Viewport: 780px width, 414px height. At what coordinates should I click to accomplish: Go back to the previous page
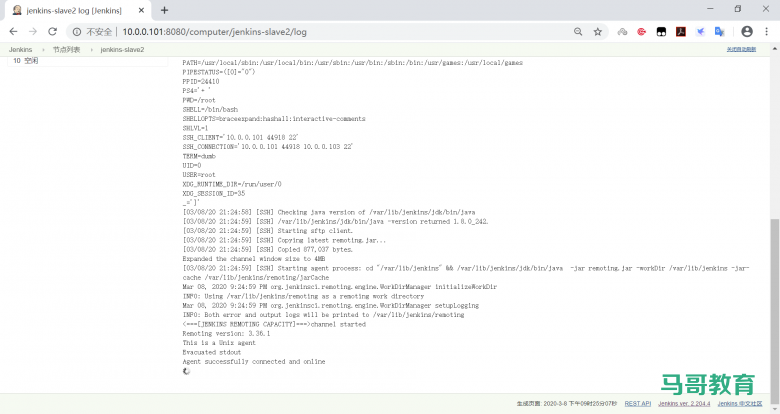pos(13,31)
